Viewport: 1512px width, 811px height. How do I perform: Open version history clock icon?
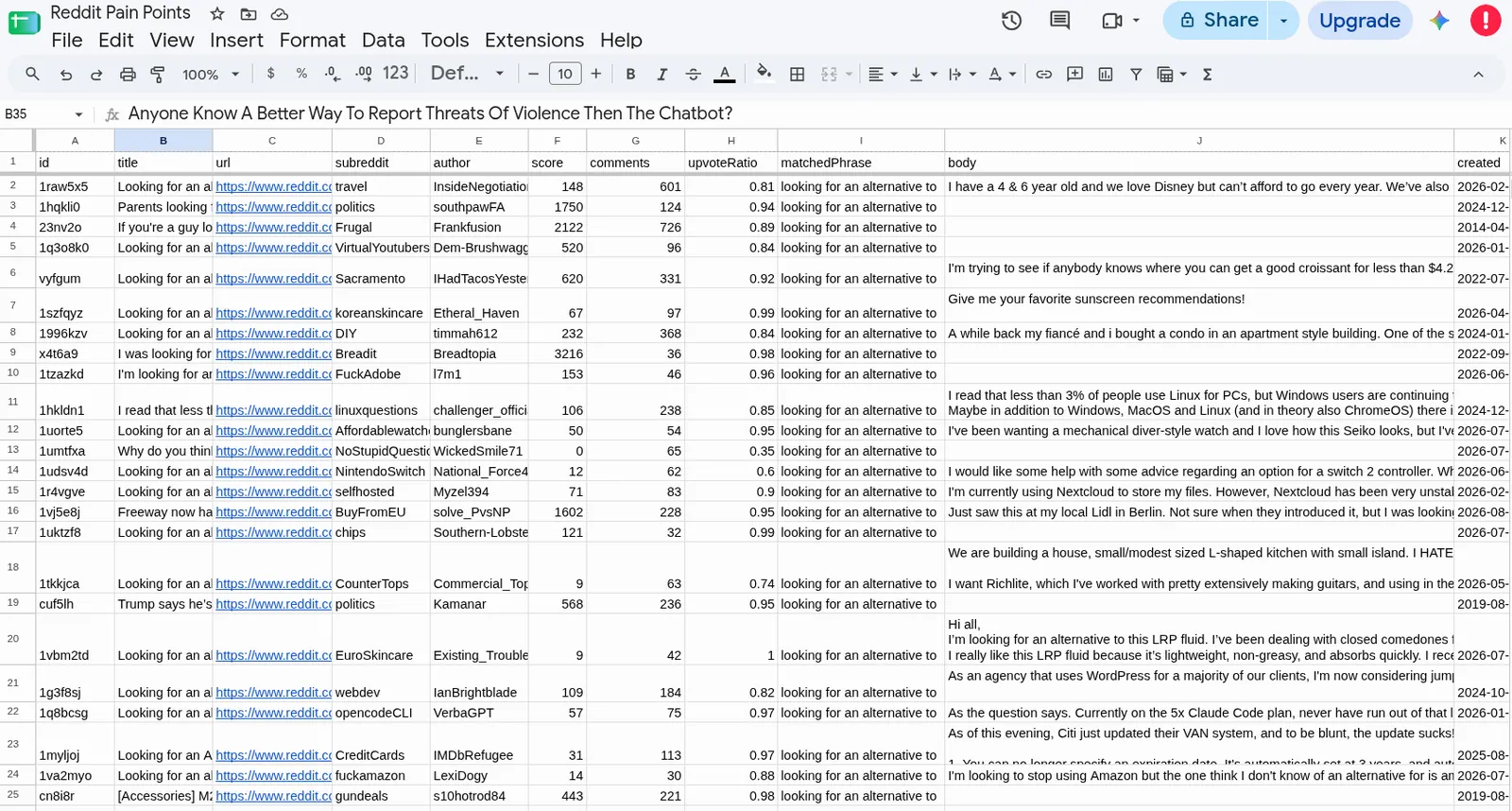point(1011,20)
